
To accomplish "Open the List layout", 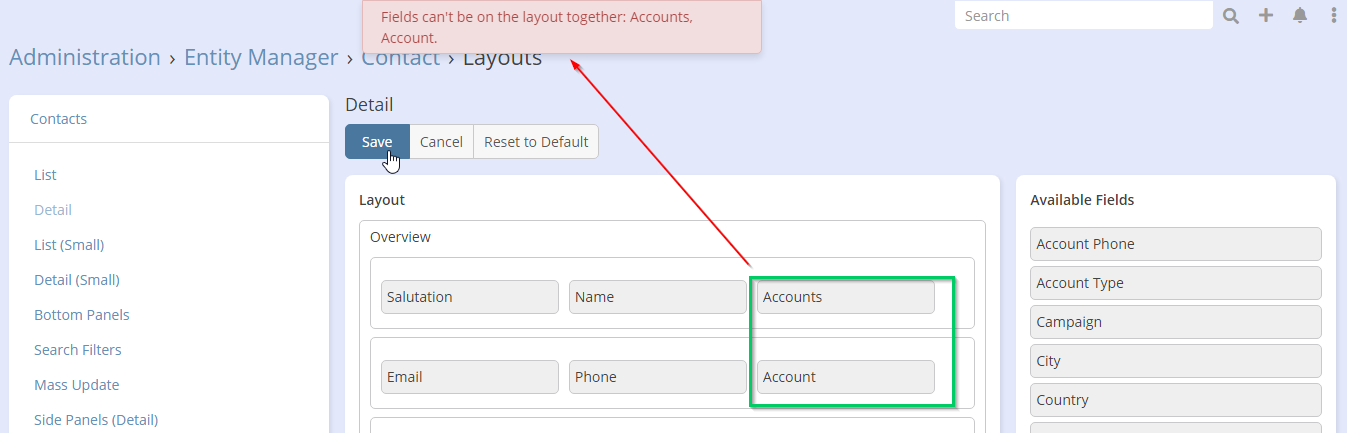I will coord(45,175).
